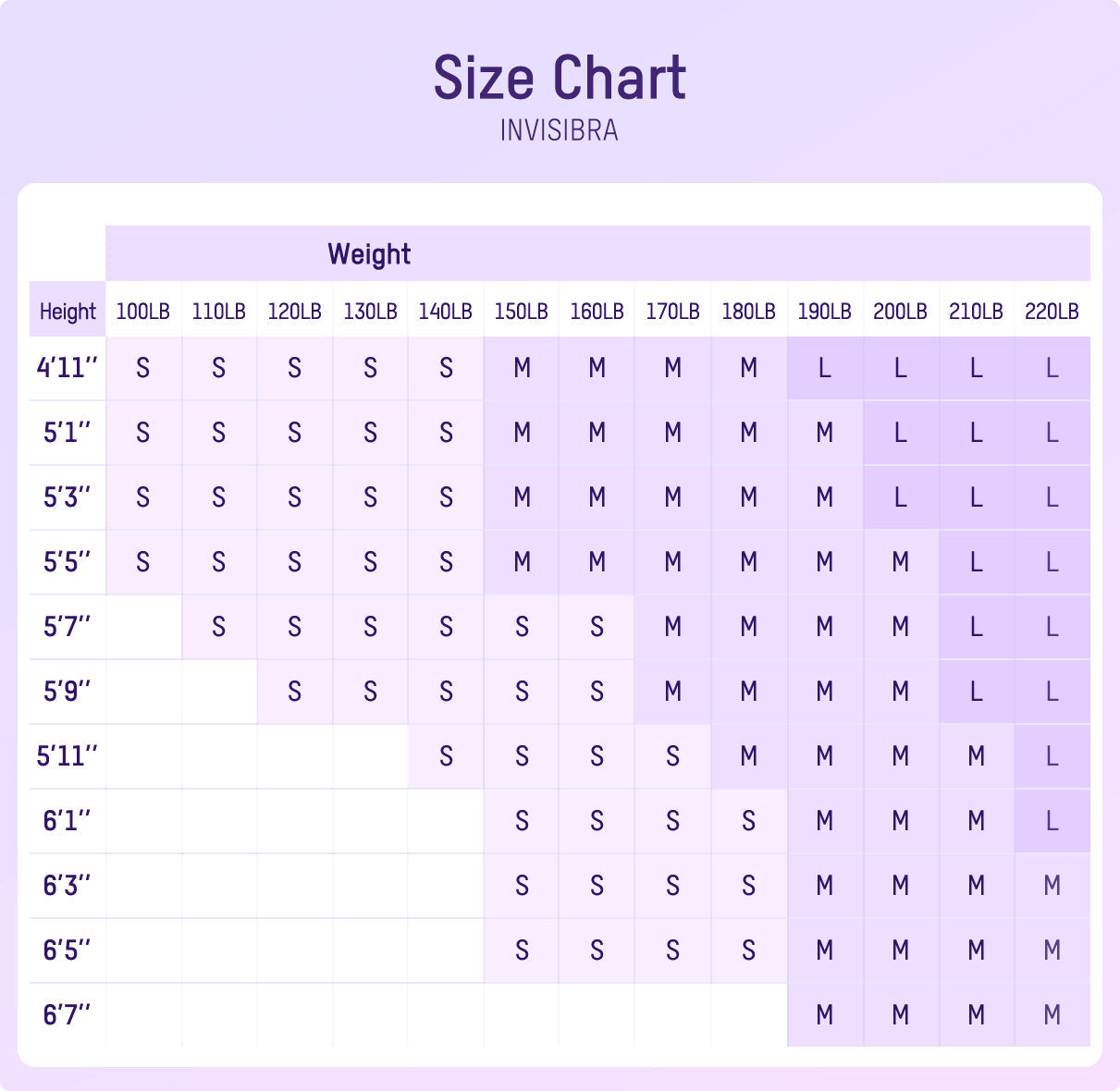Select the 190LB weight column header
The image size is (1120, 1091).
click(x=825, y=312)
